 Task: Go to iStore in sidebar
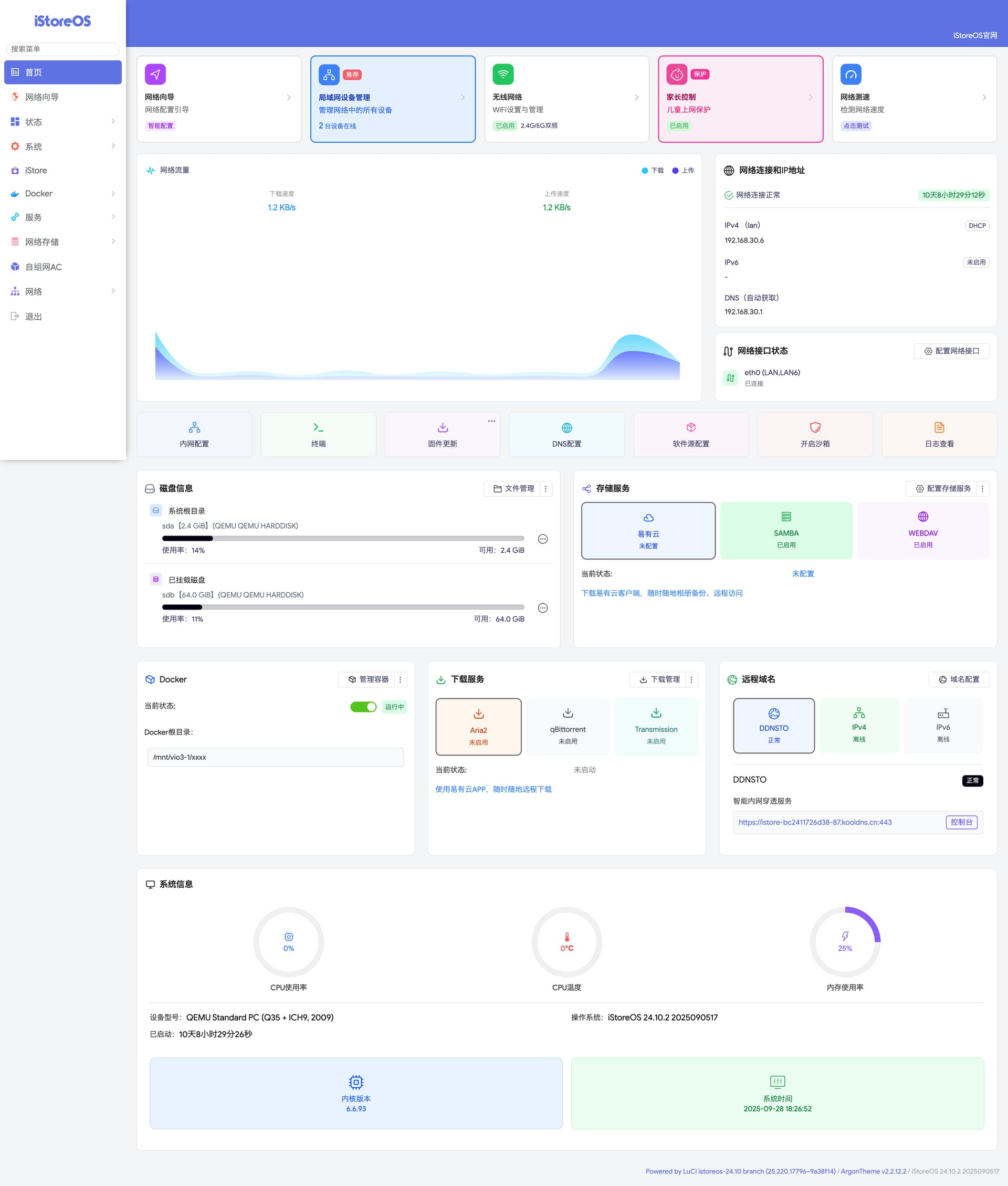pyautogui.click(x=36, y=170)
